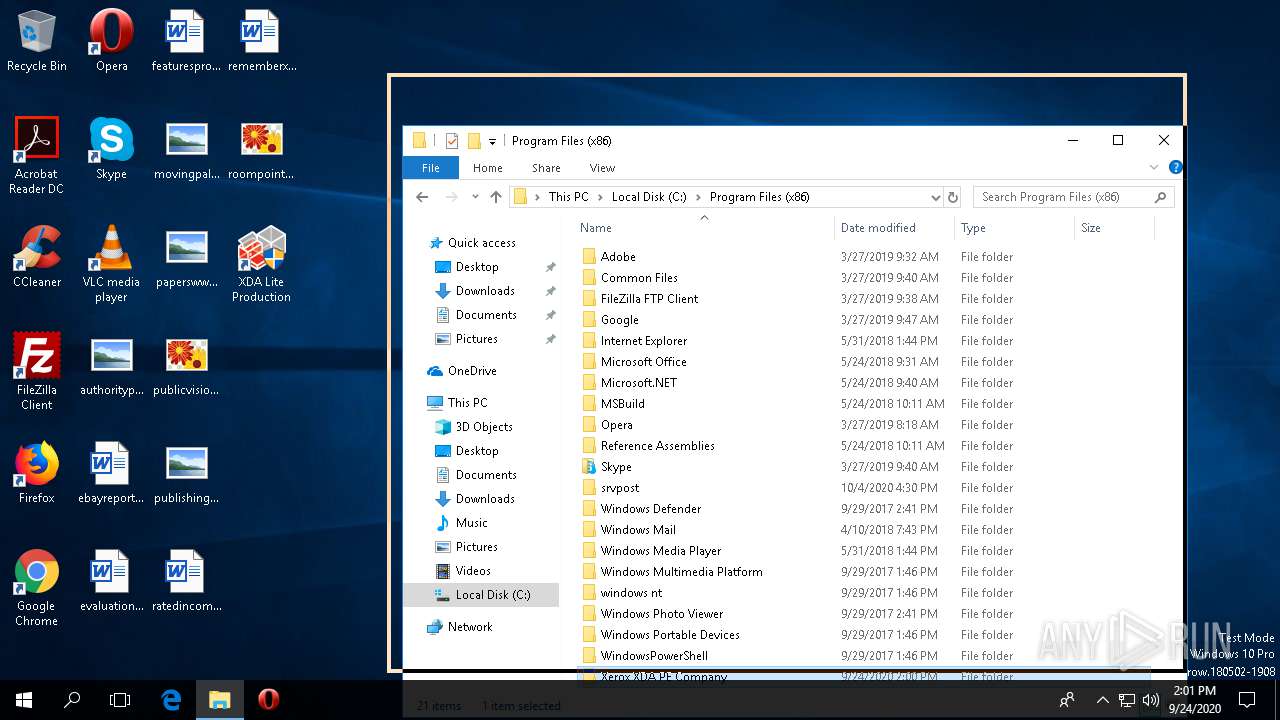This screenshot has height=720, width=1280.
Task: Switch to the View ribbon tab
Action: point(602,168)
